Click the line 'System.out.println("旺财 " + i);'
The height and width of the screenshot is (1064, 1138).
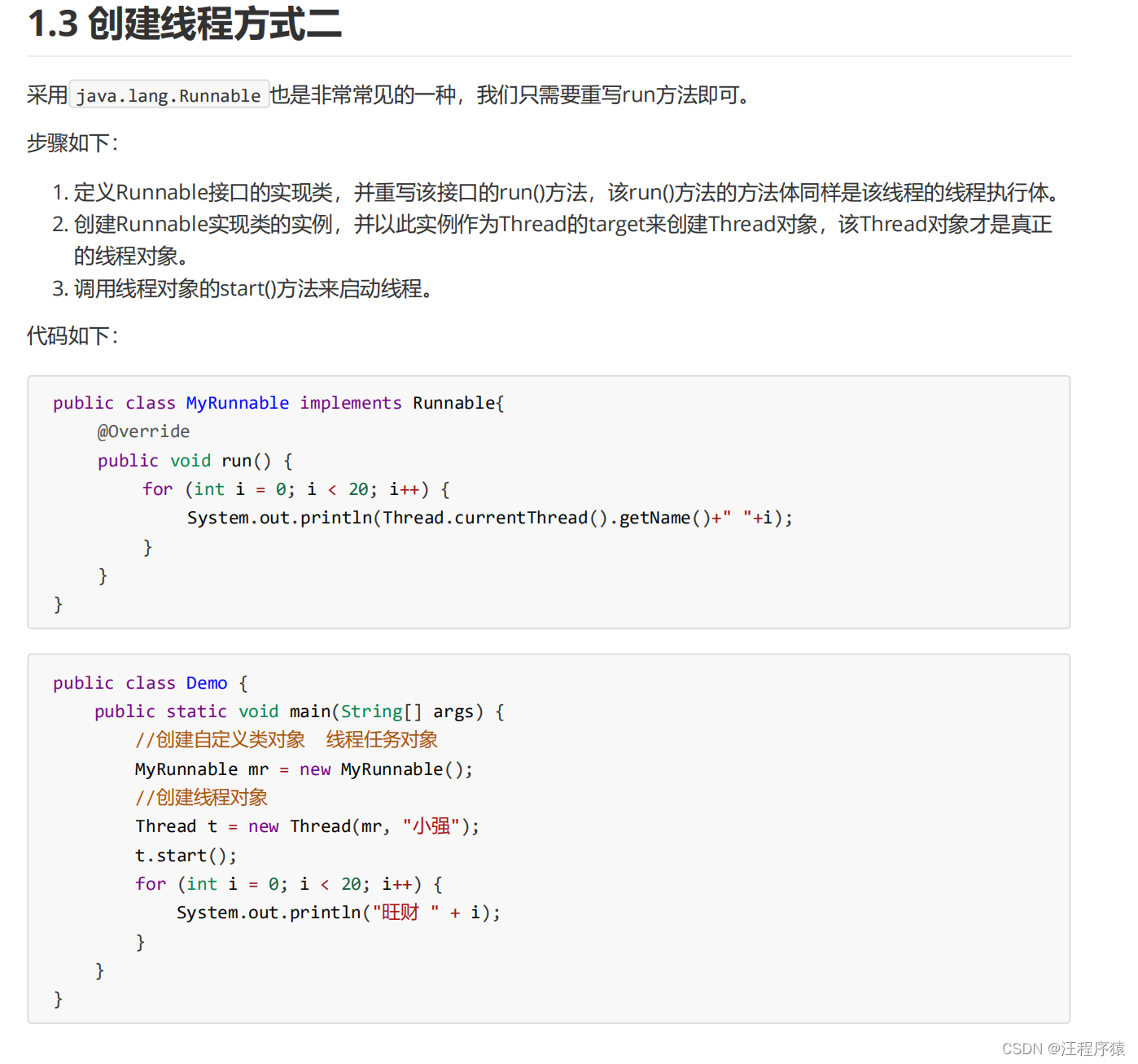pyautogui.click(x=339, y=913)
